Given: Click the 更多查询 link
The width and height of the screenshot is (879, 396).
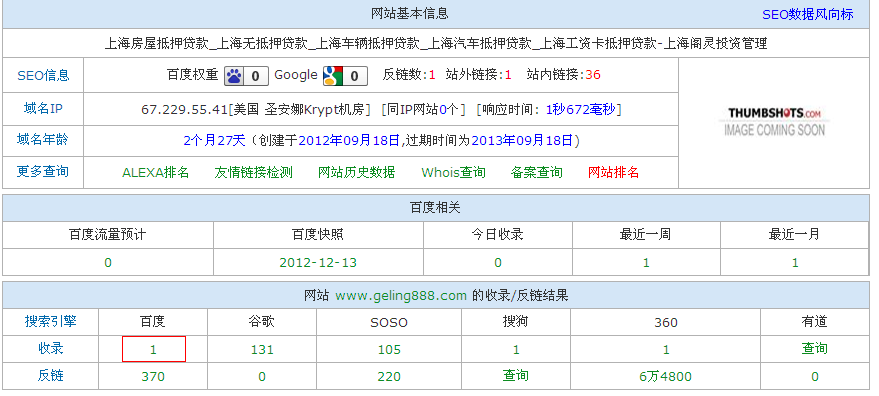Looking at the screenshot, I should (x=43, y=171).
